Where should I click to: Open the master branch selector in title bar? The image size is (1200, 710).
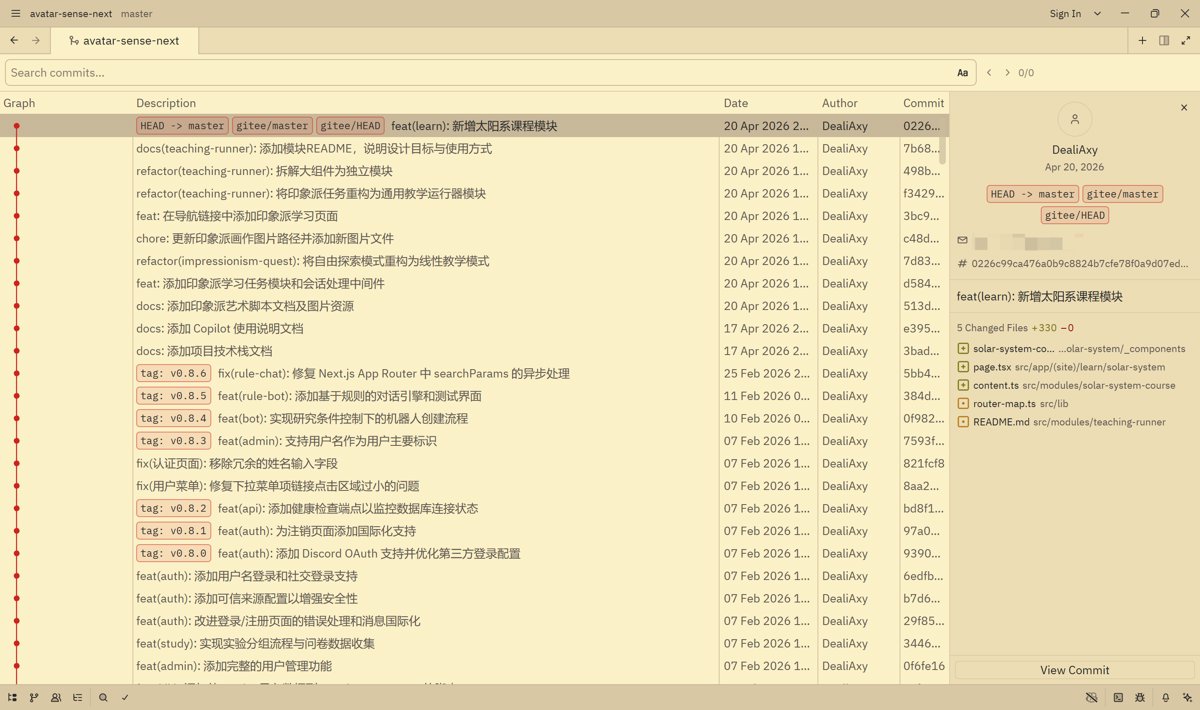(x=137, y=14)
